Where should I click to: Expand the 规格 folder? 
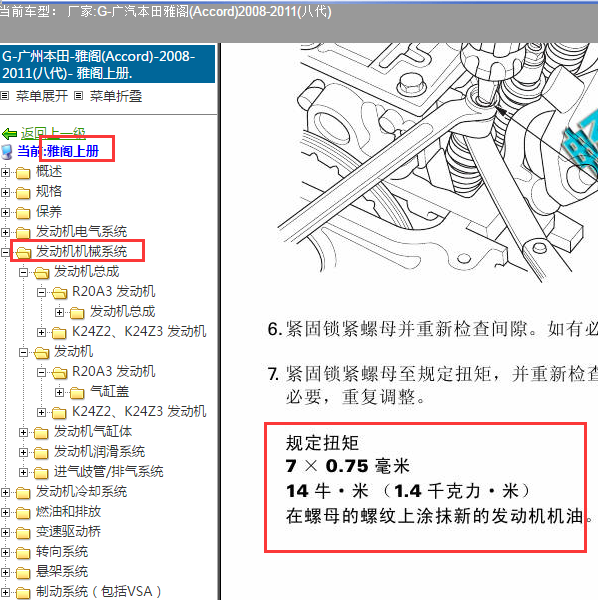tap(5, 192)
